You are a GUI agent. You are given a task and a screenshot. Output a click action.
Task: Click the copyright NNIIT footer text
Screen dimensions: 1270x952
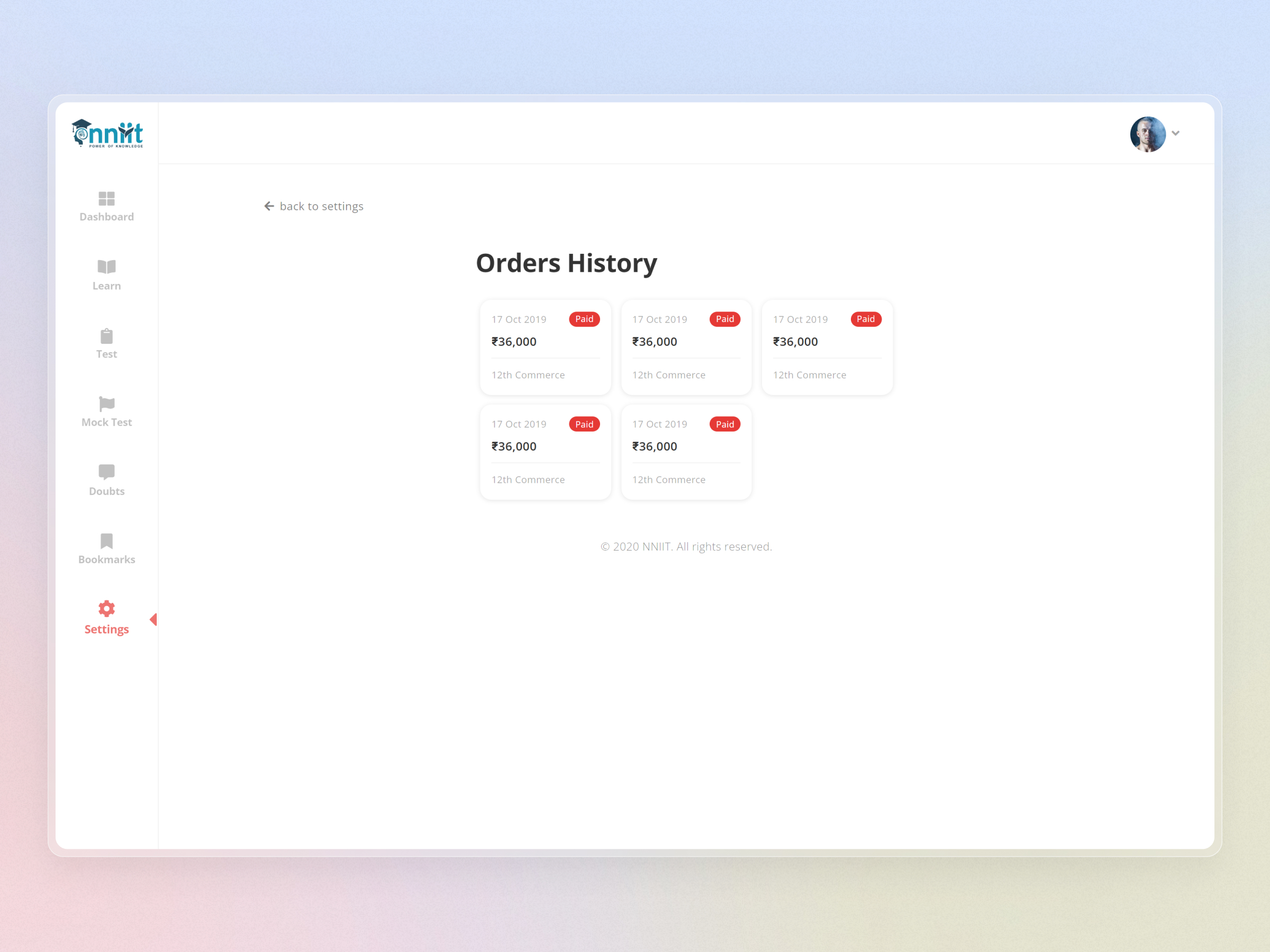pyautogui.click(x=686, y=546)
